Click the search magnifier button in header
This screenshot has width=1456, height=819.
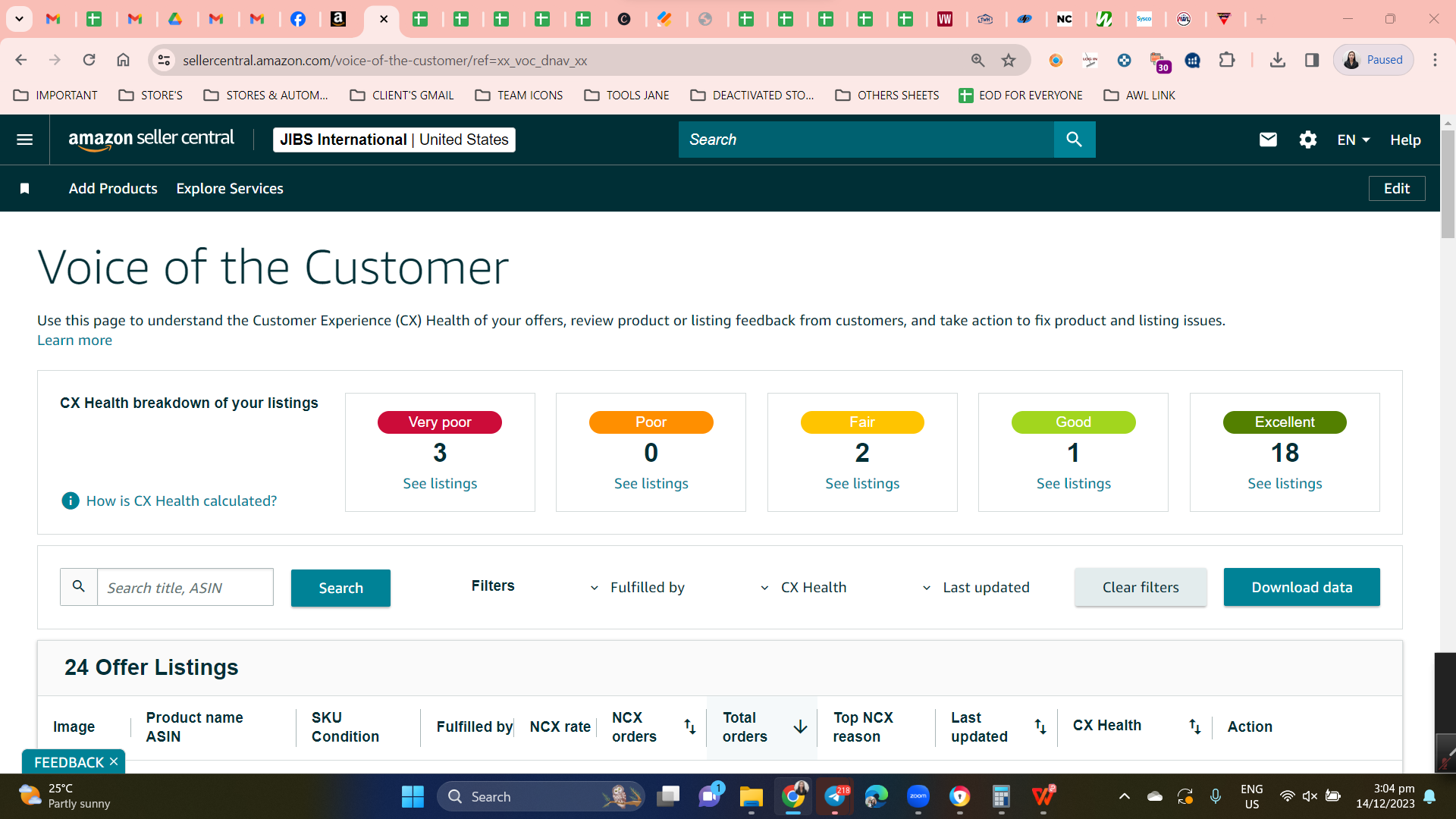click(x=1075, y=140)
